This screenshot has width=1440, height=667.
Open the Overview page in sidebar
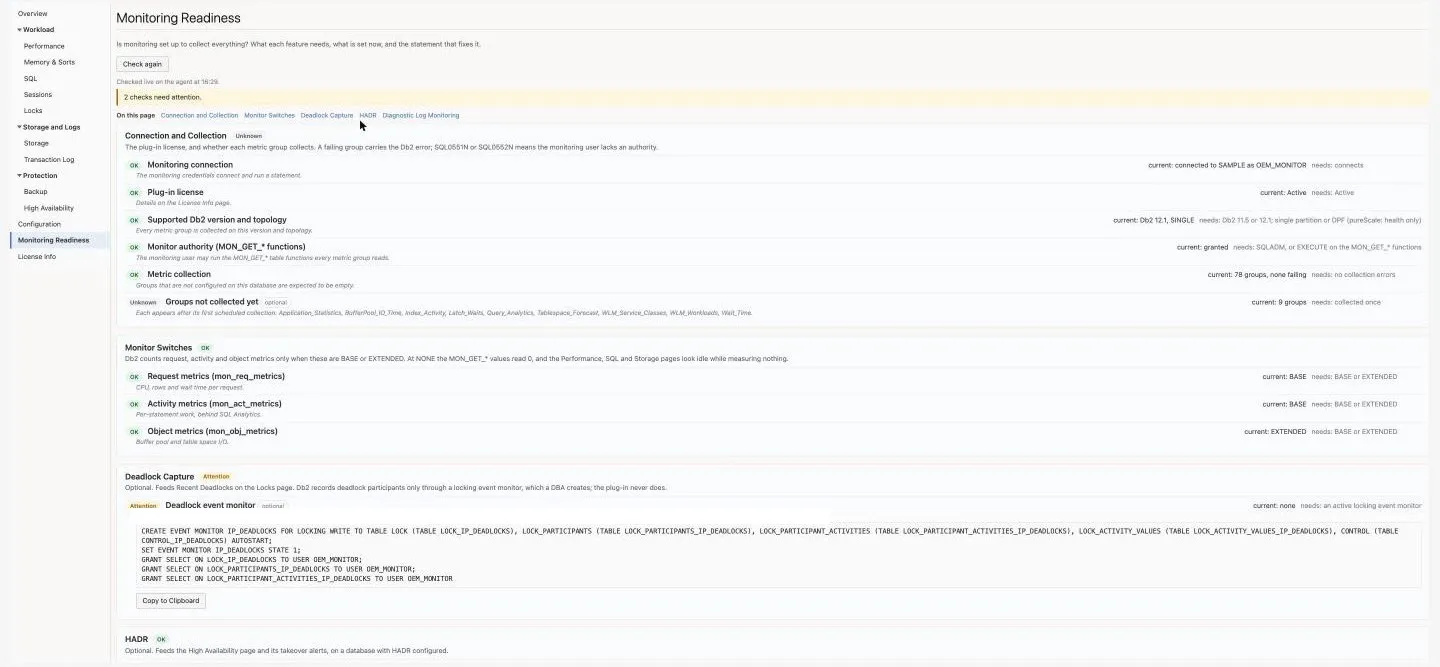[x=32, y=13]
